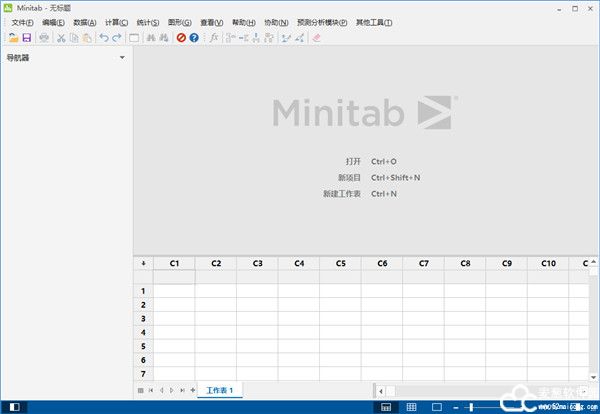Select column header C10
This screenshot has height=414, width=600.
548,263
